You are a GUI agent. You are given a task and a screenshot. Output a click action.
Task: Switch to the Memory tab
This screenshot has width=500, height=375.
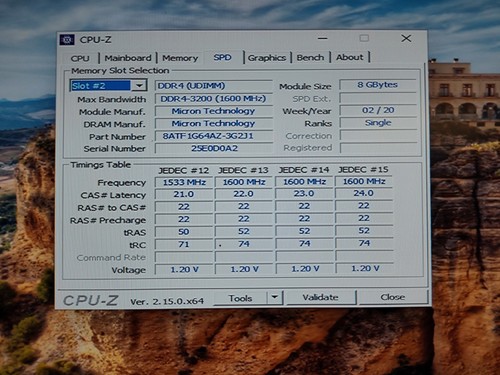pyautogui.click(x=180, y=58)
